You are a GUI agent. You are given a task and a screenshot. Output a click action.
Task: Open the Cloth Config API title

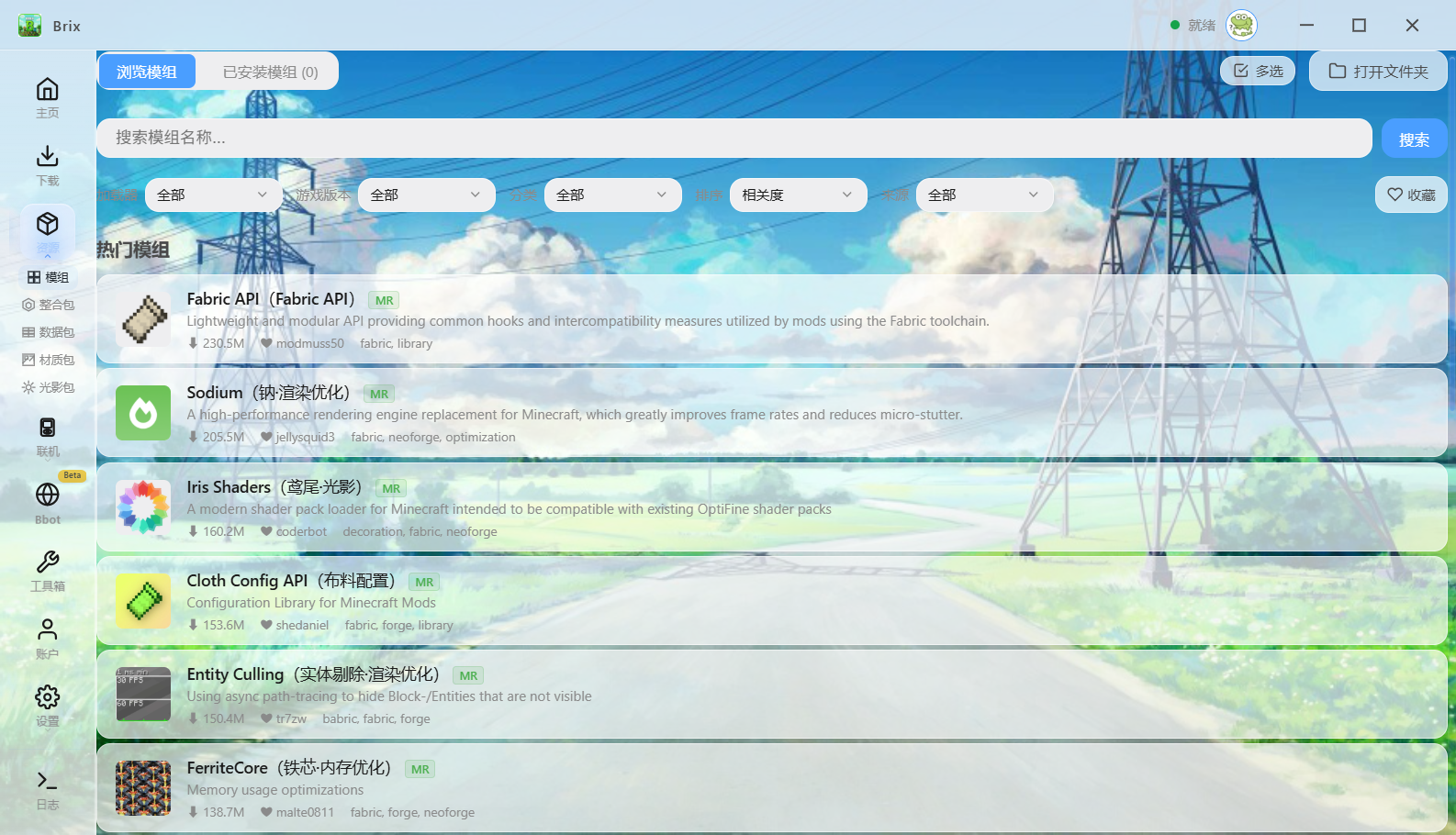[x=291, y=581]
